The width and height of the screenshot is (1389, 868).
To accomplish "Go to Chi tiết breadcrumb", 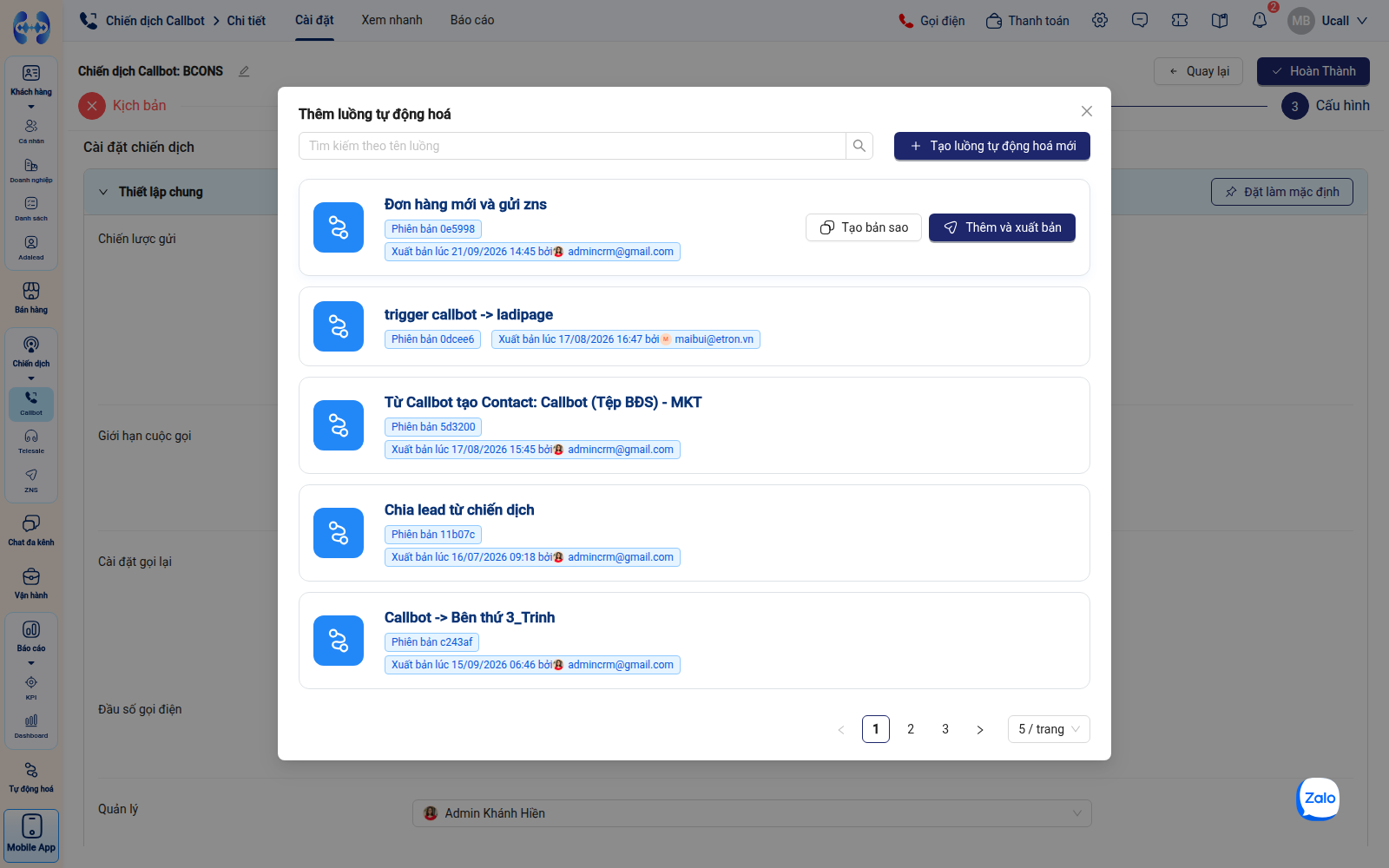I will (247, 21).
